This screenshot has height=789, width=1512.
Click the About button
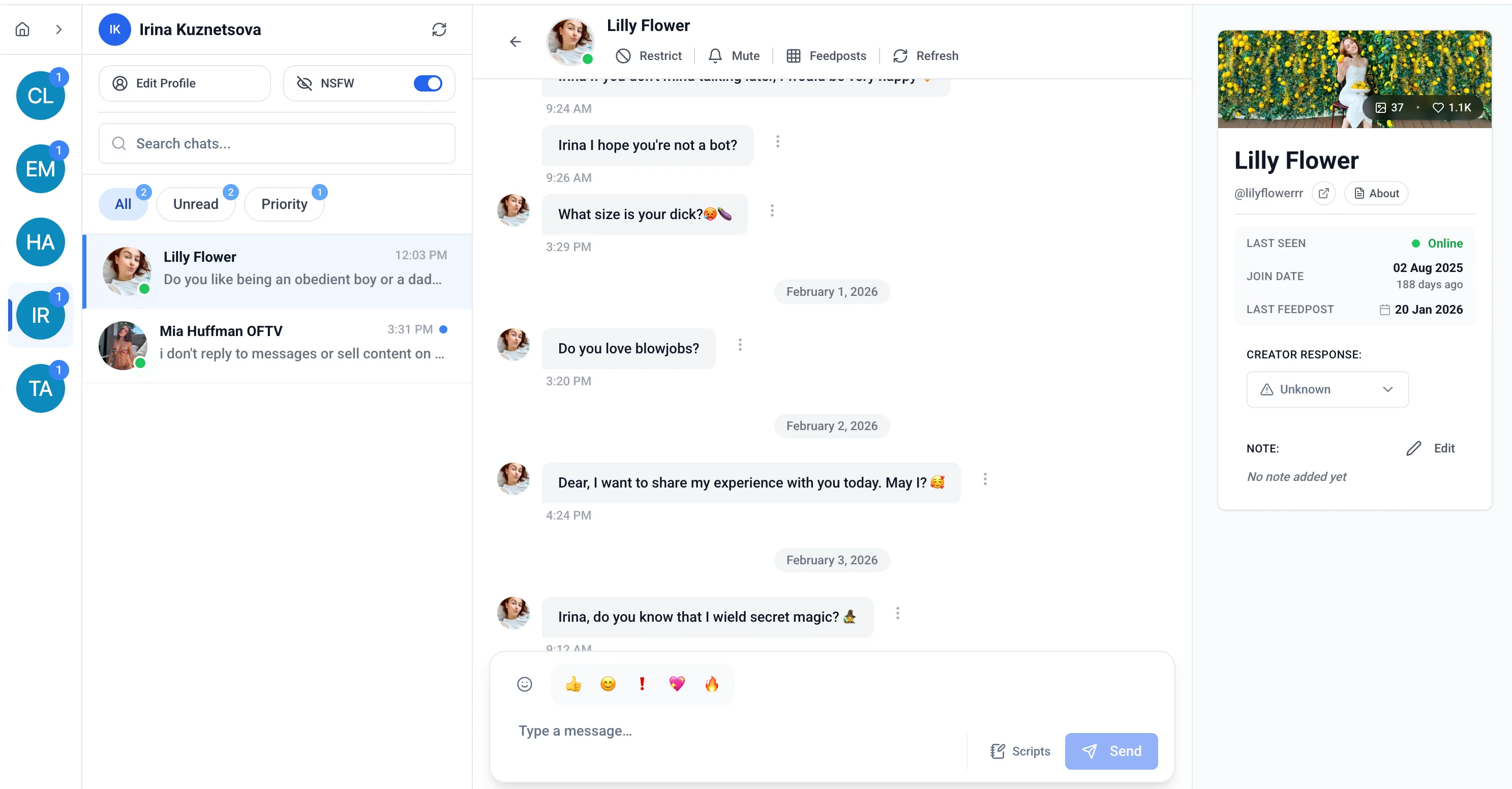pyautogui.click(x=1377, y=193)
